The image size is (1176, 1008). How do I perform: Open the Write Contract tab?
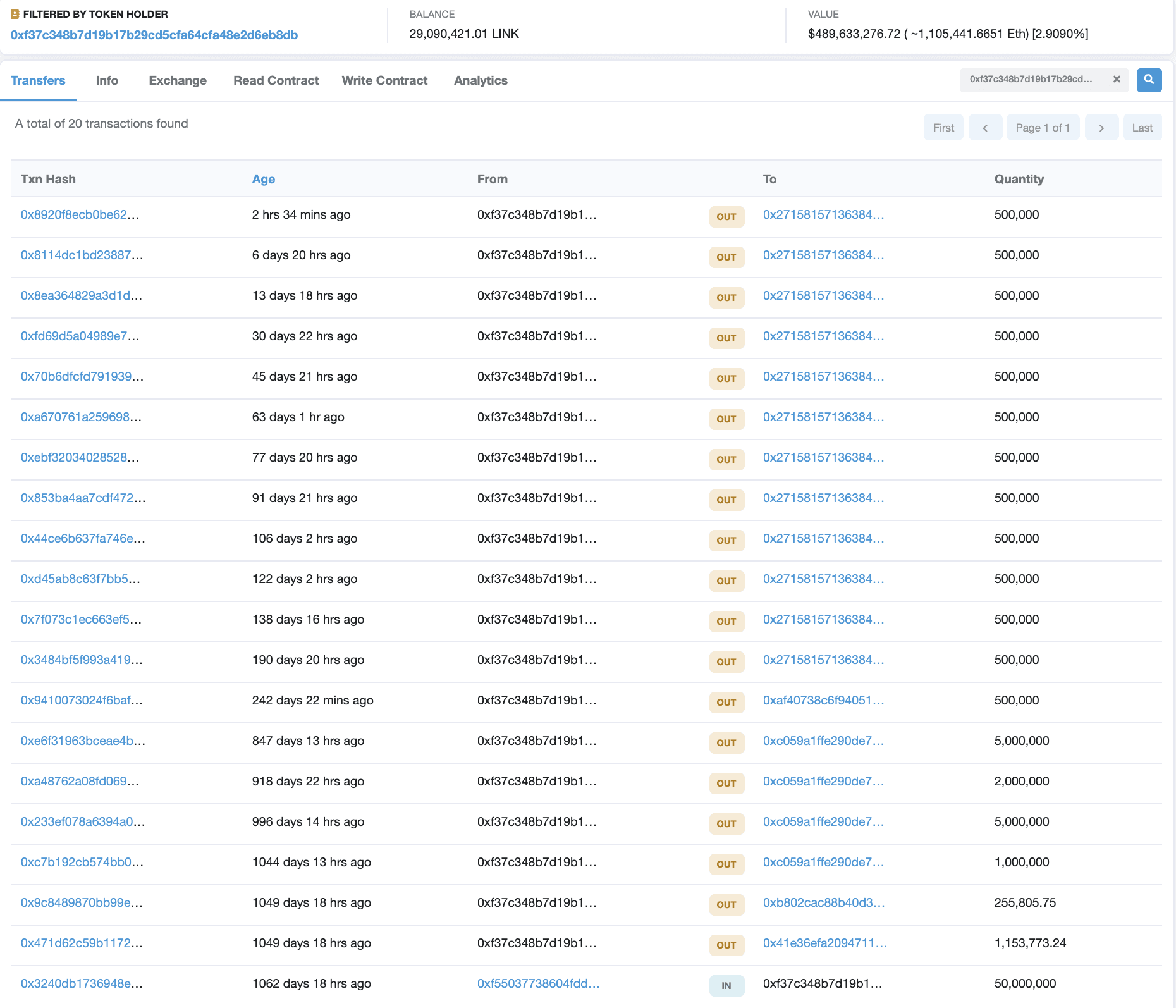point(384,81)
